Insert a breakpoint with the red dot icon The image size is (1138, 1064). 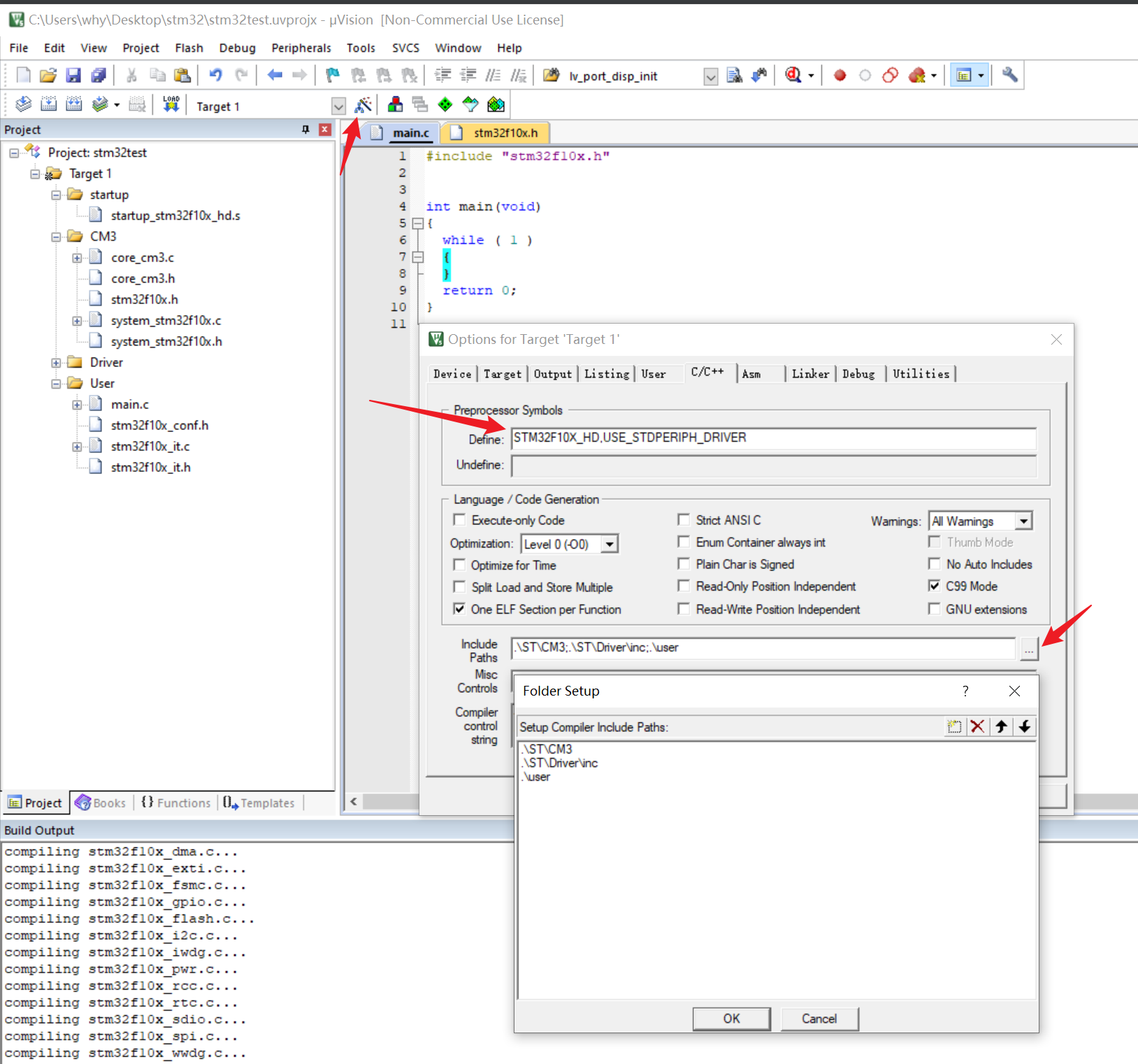pos(840,76)
